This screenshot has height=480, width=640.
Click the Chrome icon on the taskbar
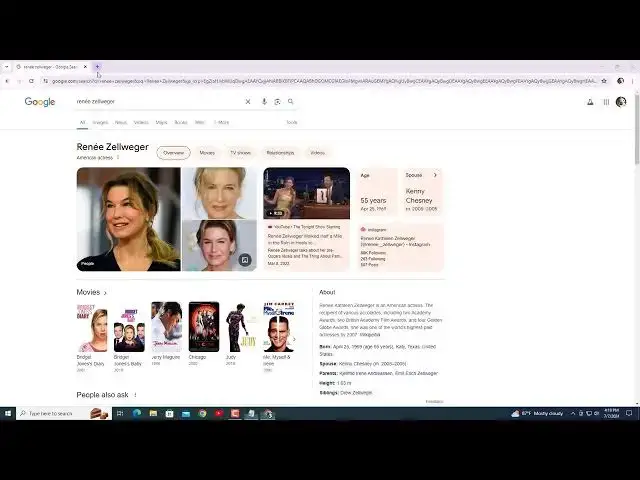coord(202,413)
